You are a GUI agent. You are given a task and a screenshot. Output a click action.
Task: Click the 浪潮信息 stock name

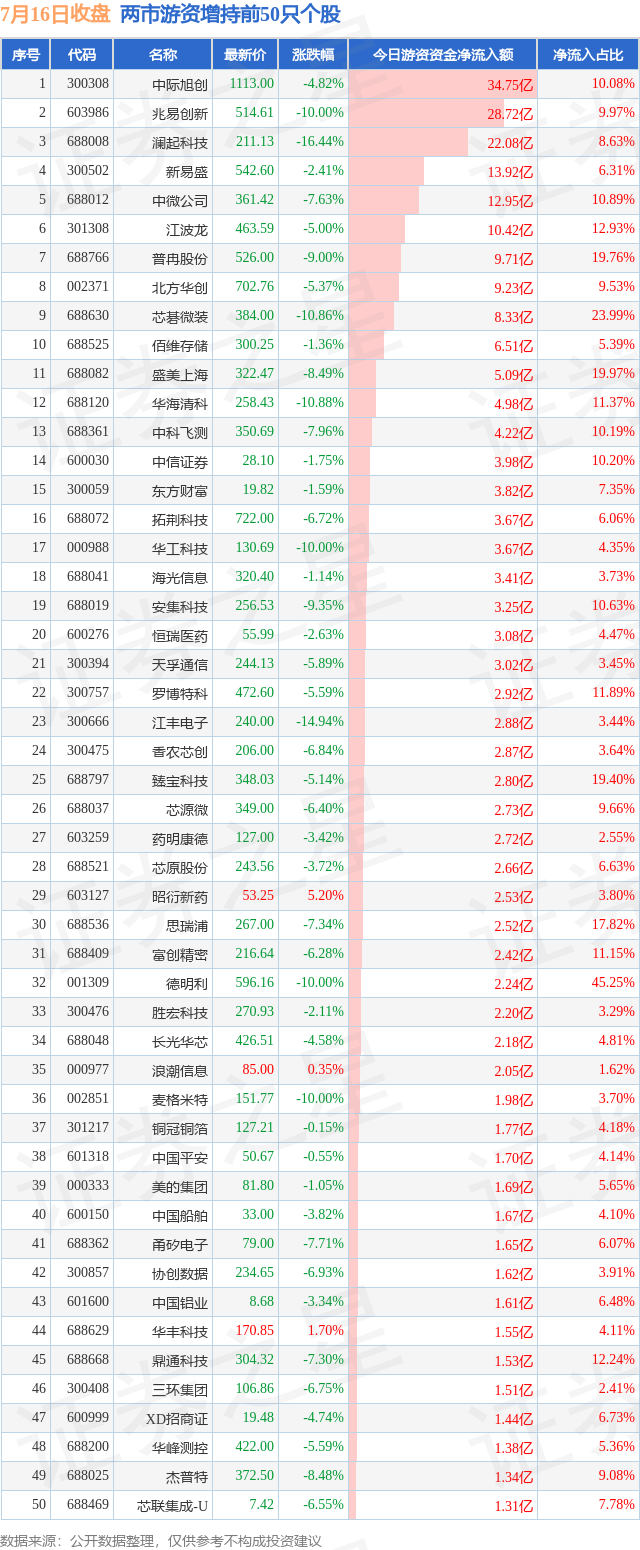click(x=180, y=1070)
